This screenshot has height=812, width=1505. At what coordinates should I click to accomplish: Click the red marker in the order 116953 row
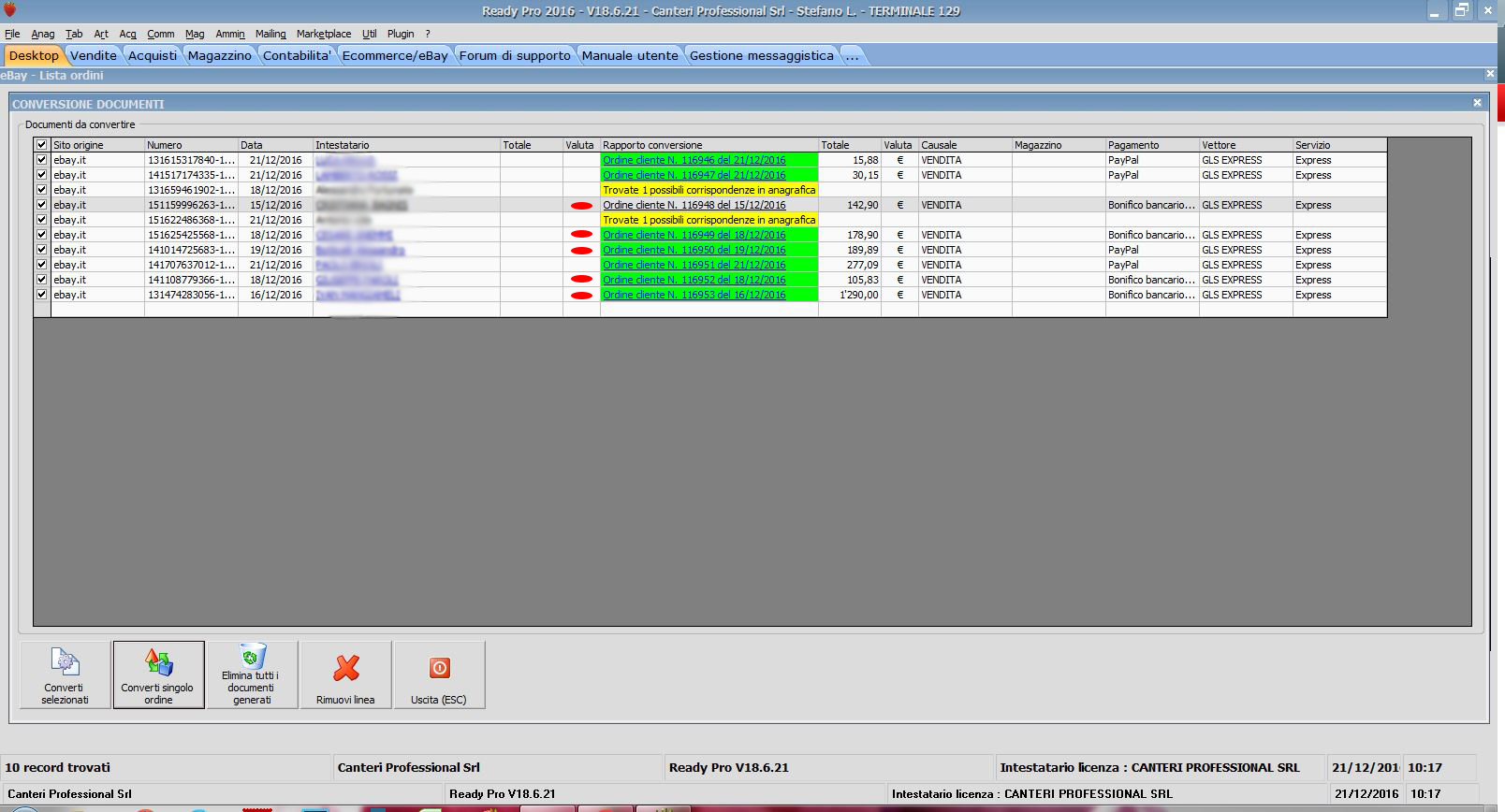tap(581, 296)
